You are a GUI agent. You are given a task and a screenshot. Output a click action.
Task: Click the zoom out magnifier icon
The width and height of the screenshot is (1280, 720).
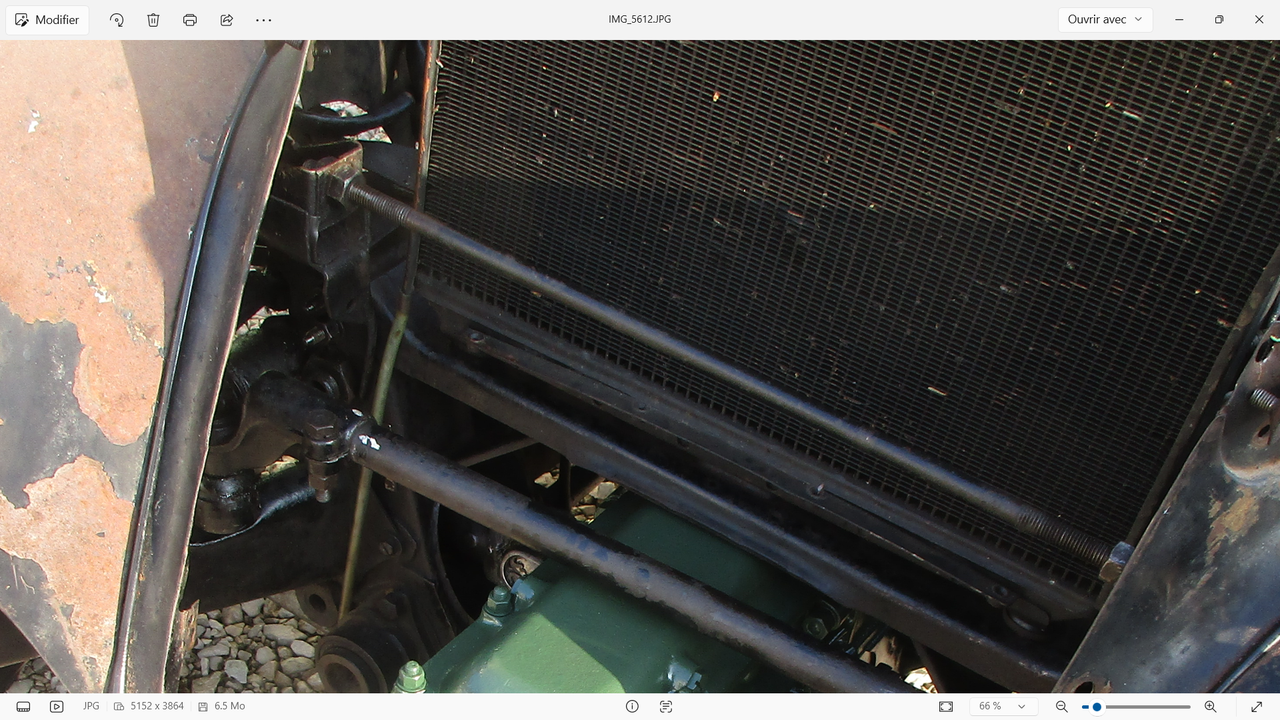pyautogui.click(x=1062, y=706)
